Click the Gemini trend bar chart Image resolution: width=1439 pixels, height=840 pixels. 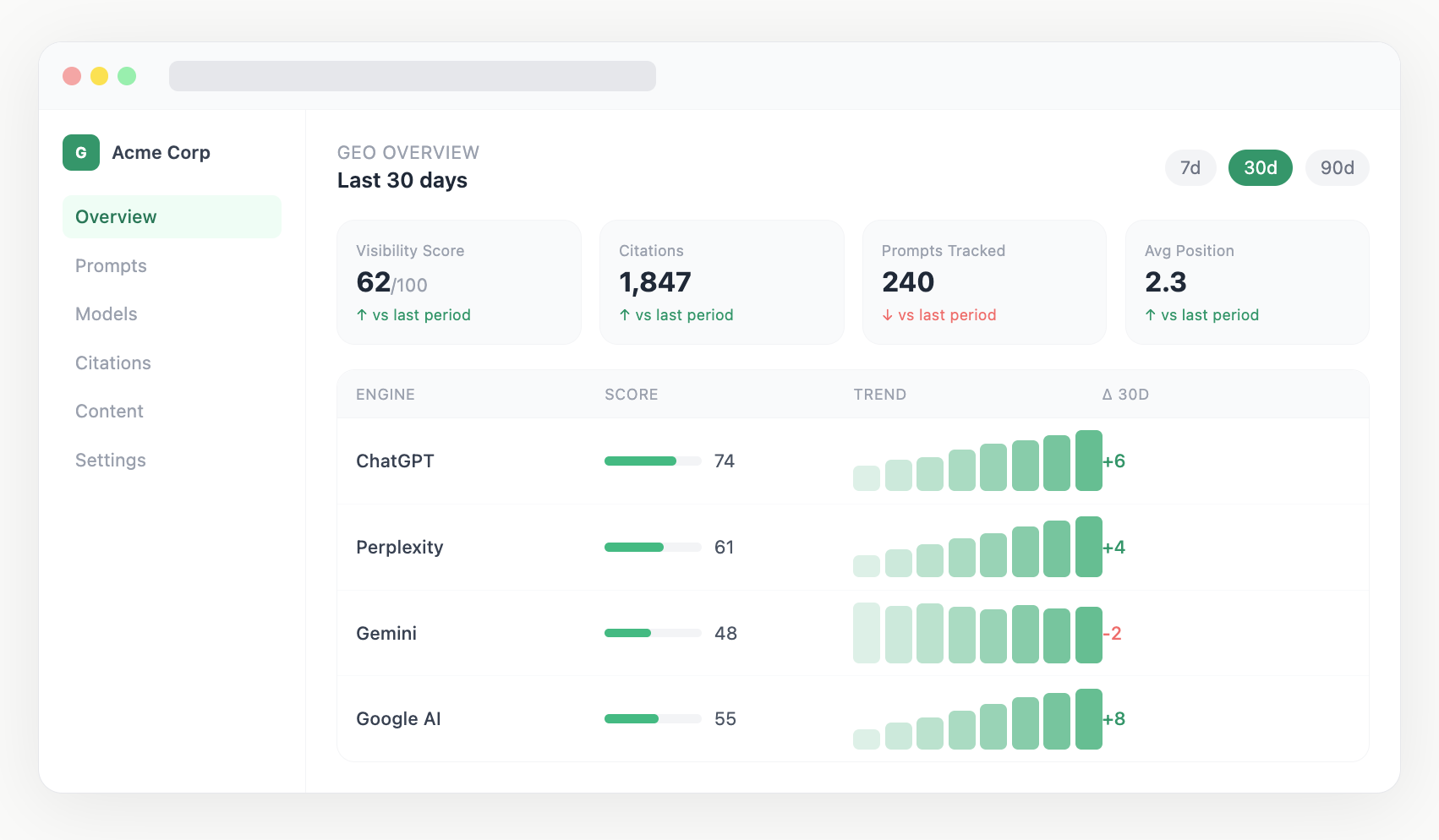point(977,633)
